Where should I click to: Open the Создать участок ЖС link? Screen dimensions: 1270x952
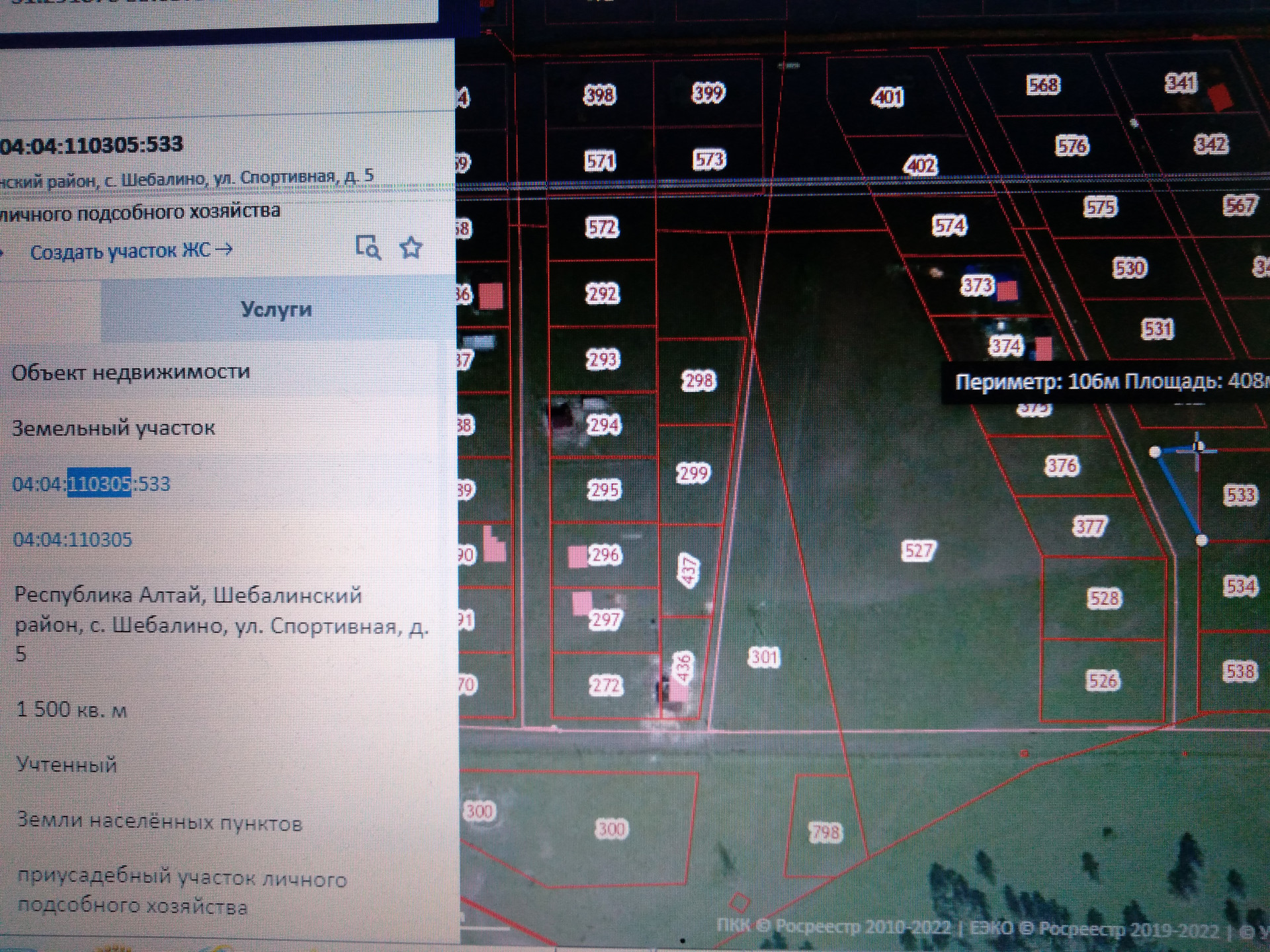tap(131, 251)
